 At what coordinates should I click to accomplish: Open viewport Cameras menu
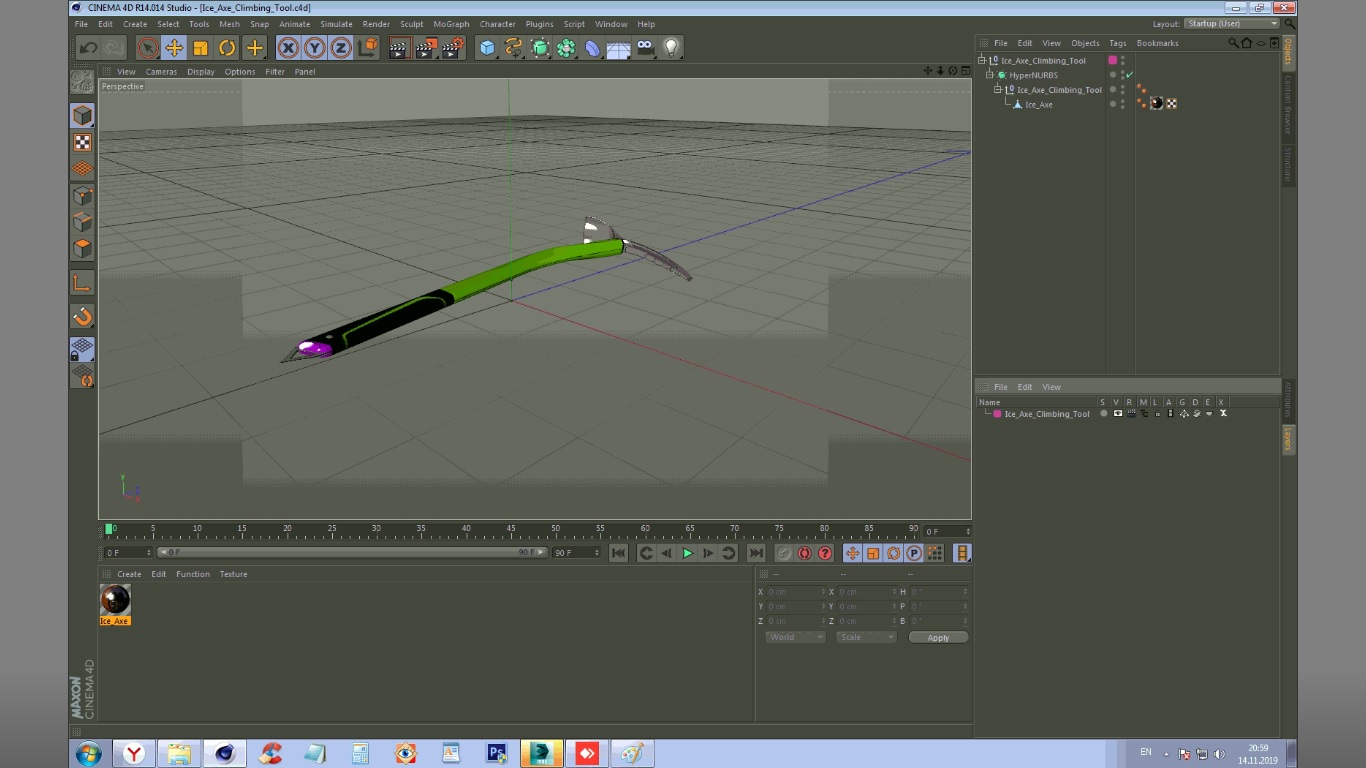click(x=161, y=72)
